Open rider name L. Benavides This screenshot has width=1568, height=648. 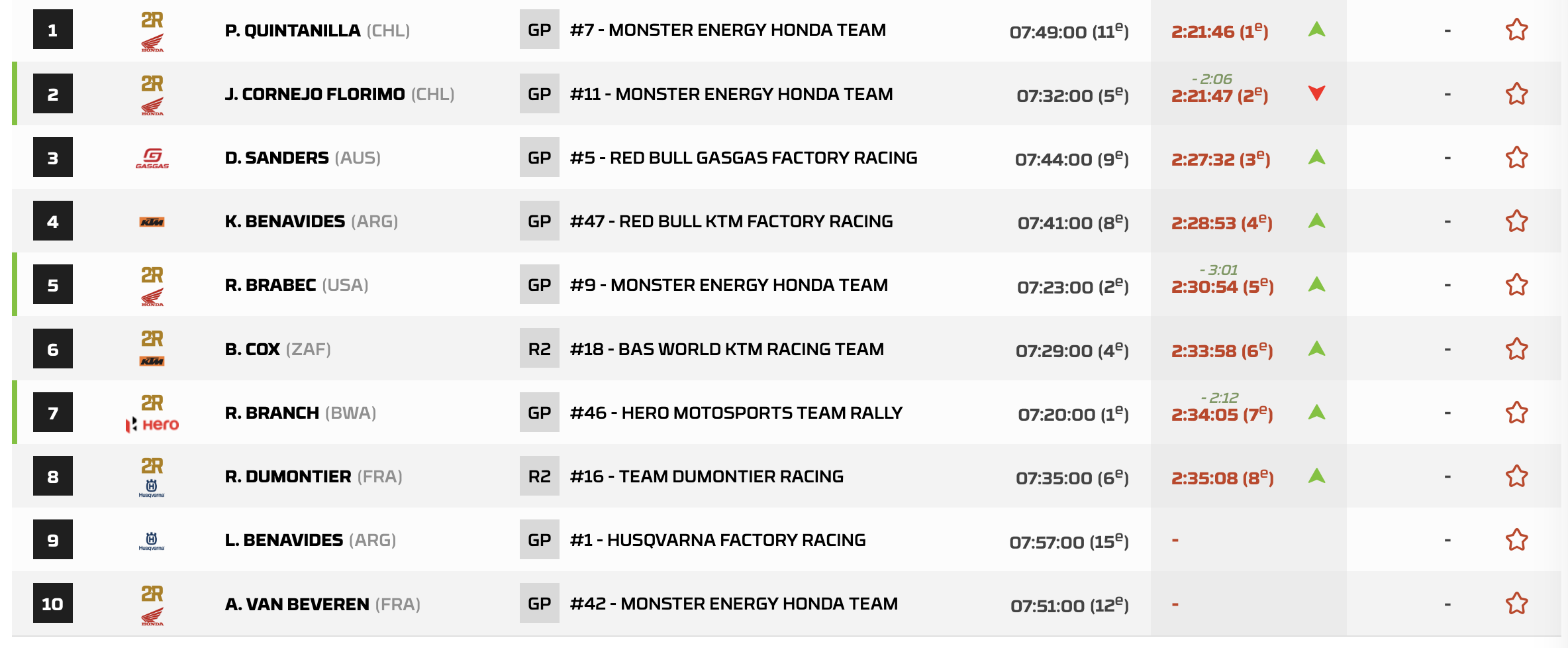click(284, 540)
